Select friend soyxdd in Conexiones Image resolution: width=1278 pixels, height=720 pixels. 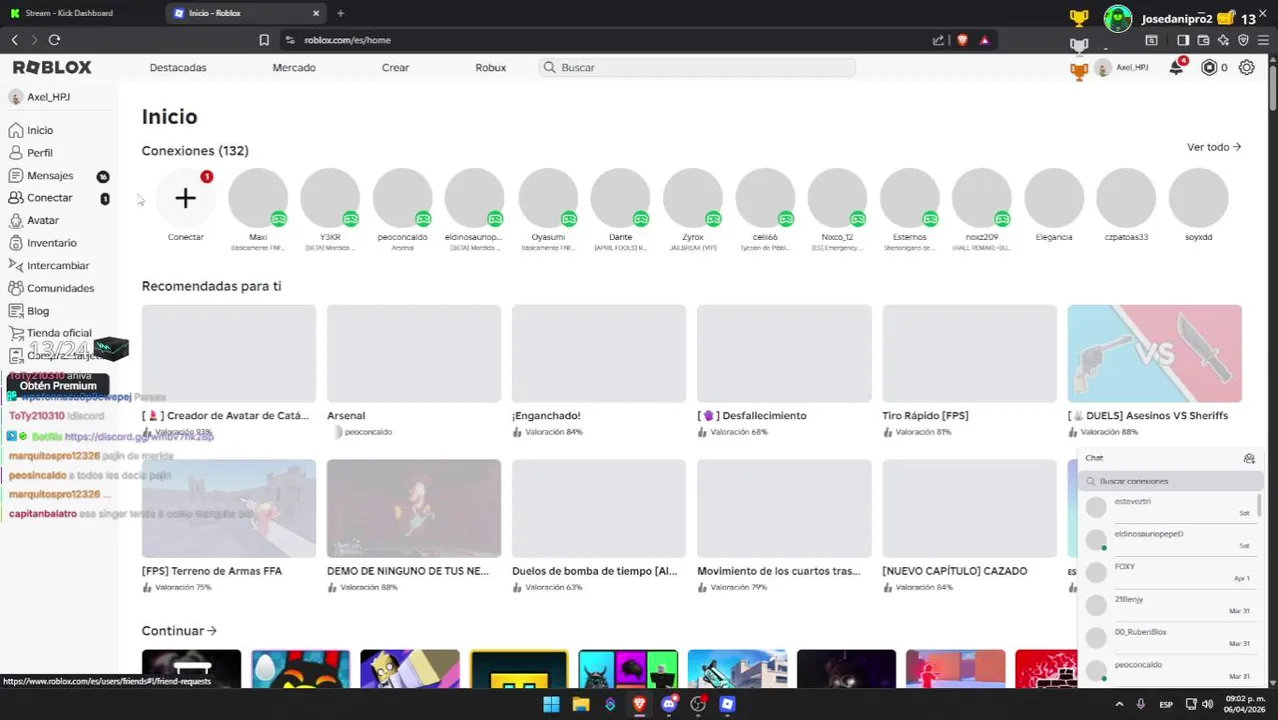pyautogui.click(x=1198, y=205)
